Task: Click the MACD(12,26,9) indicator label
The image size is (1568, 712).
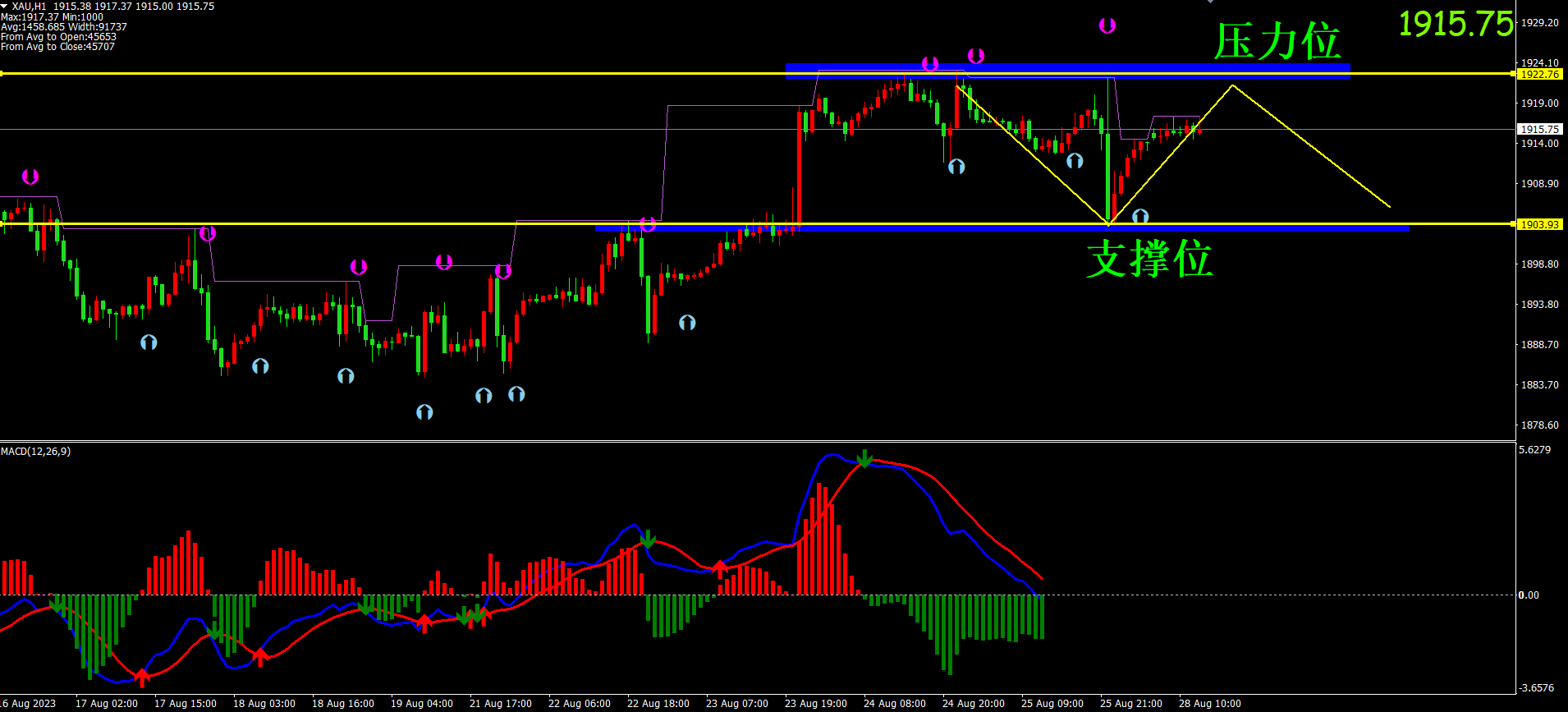Action: (36, 452)
